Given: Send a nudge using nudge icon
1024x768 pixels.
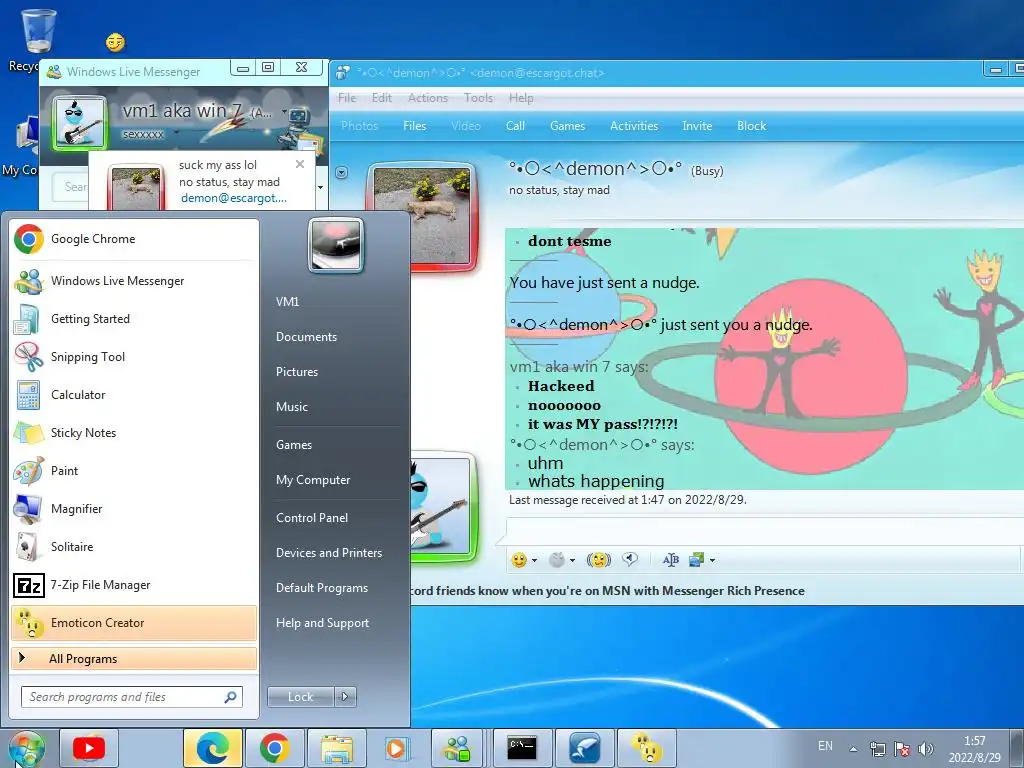Looking at the screenshot, I should (x=598, y=560).
